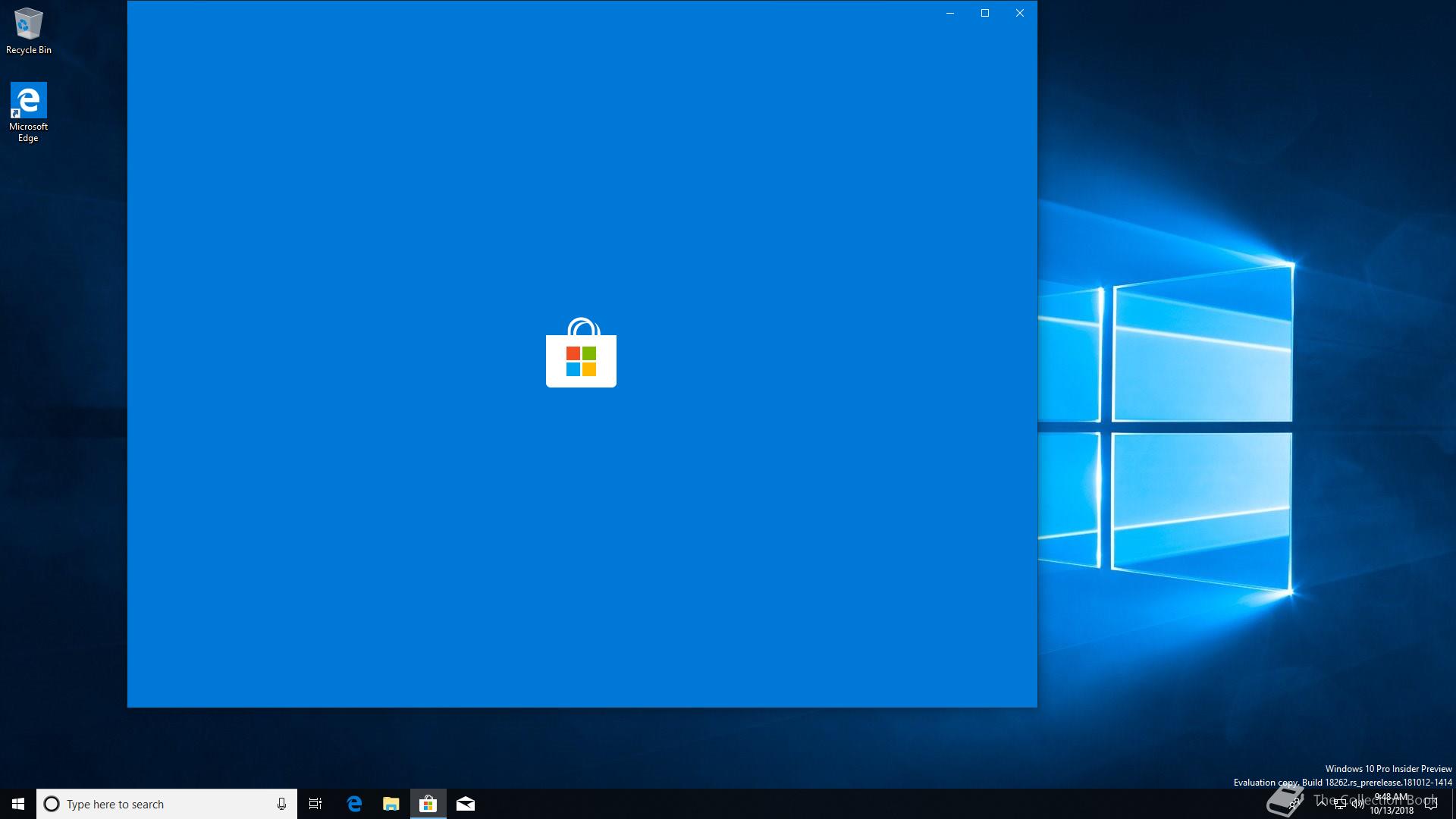1456x819 pixels.
Task: Maximize the Microsoft Store window
Action: (985, 13)
